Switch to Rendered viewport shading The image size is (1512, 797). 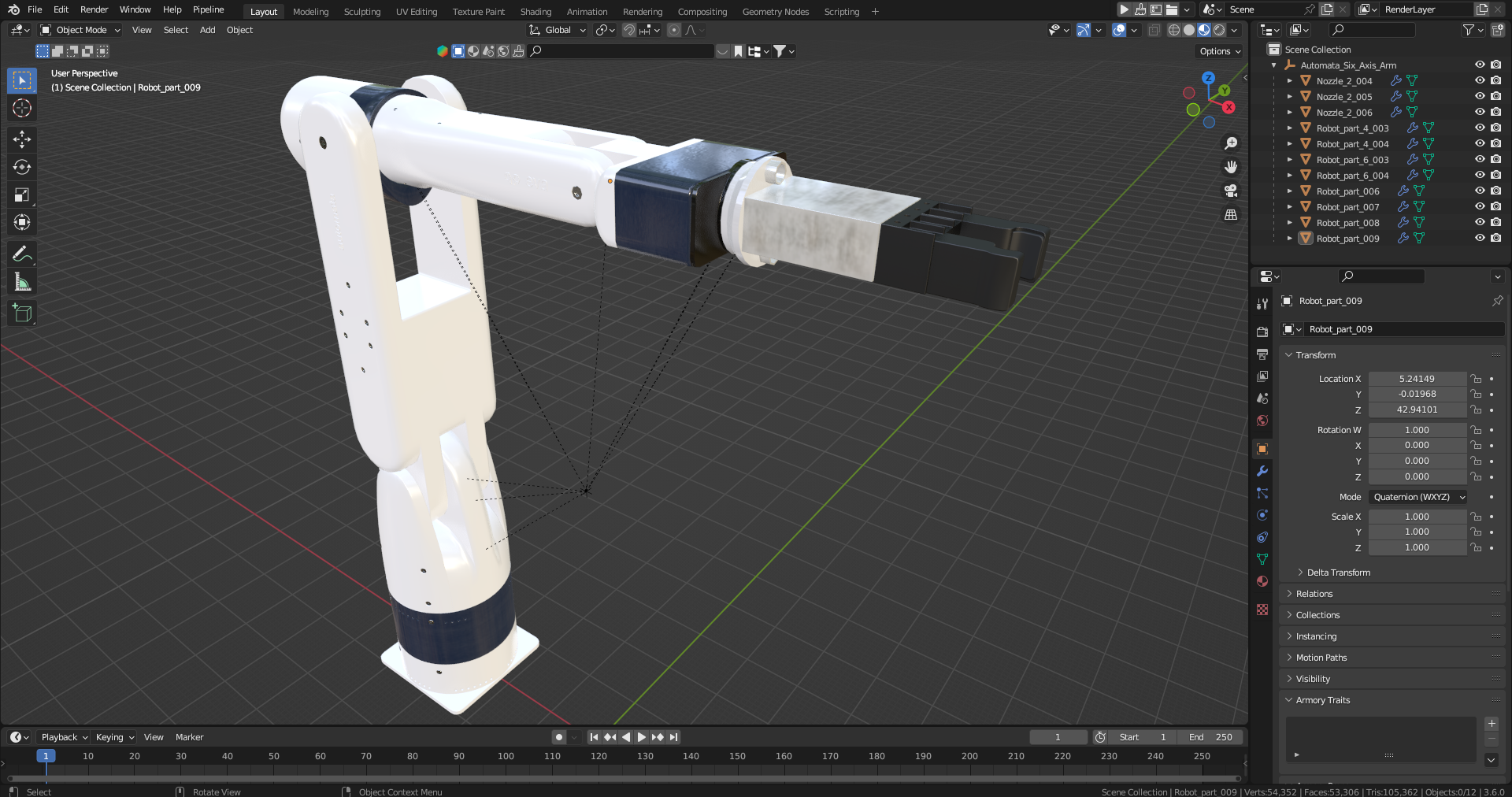[x=1219, y=30]
